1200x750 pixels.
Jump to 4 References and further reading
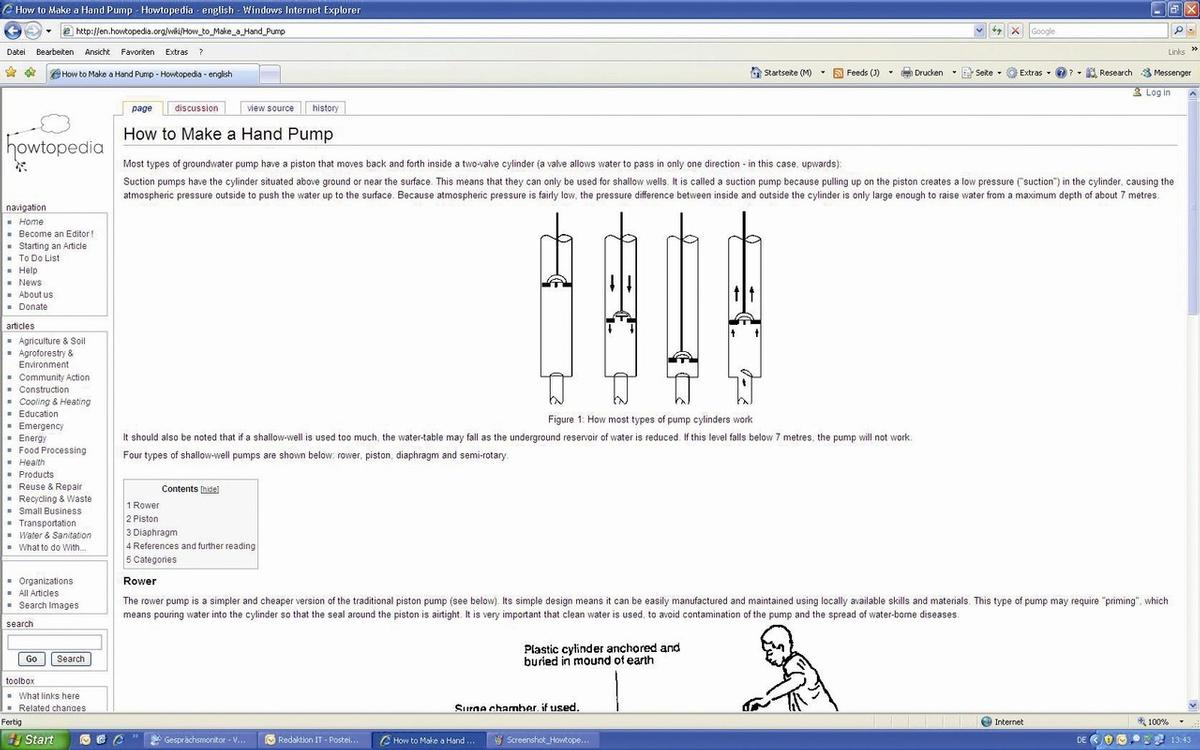click(x=191, y=546)
